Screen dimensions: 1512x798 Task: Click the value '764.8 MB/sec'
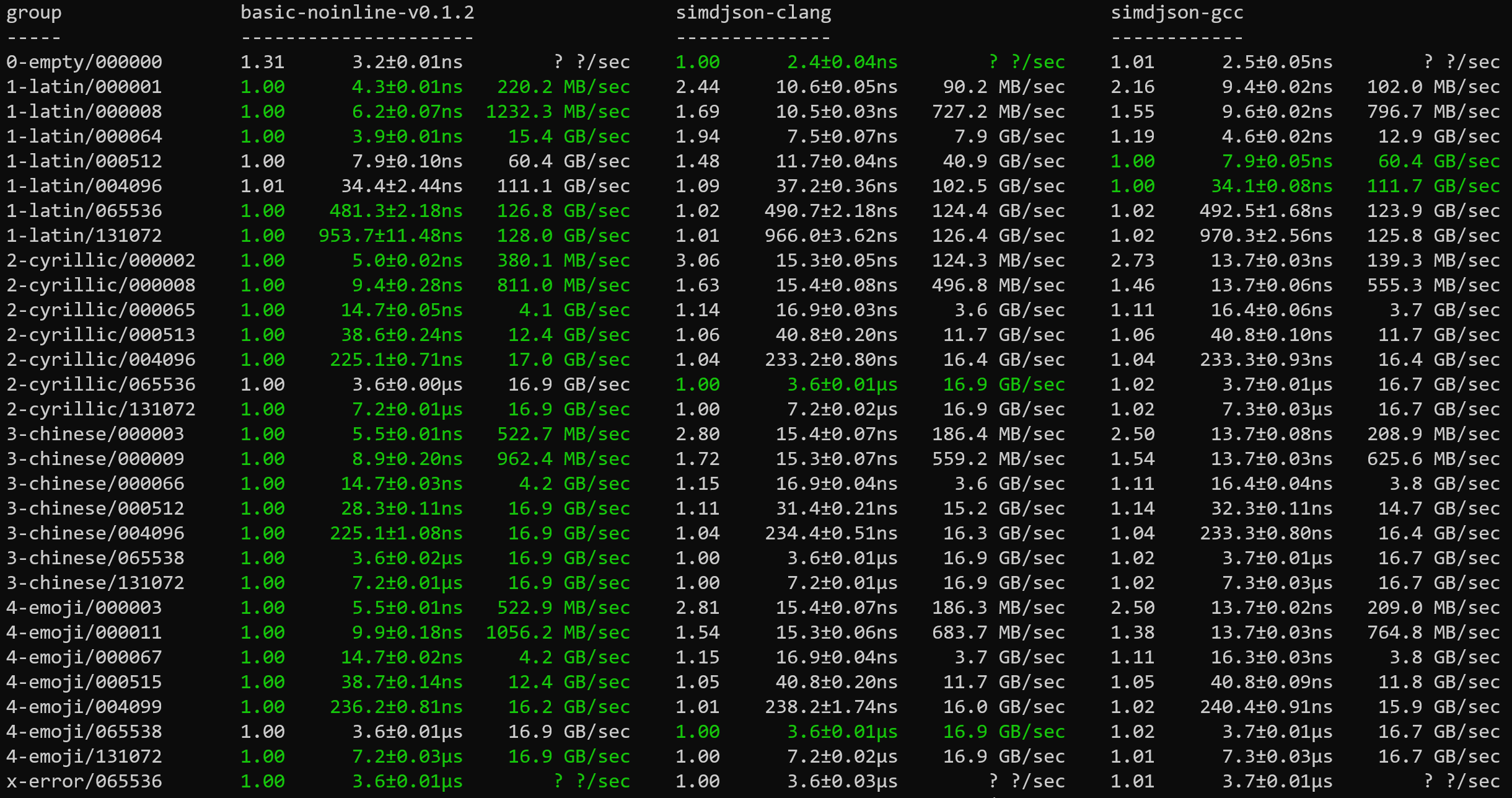coord(1434,632)
